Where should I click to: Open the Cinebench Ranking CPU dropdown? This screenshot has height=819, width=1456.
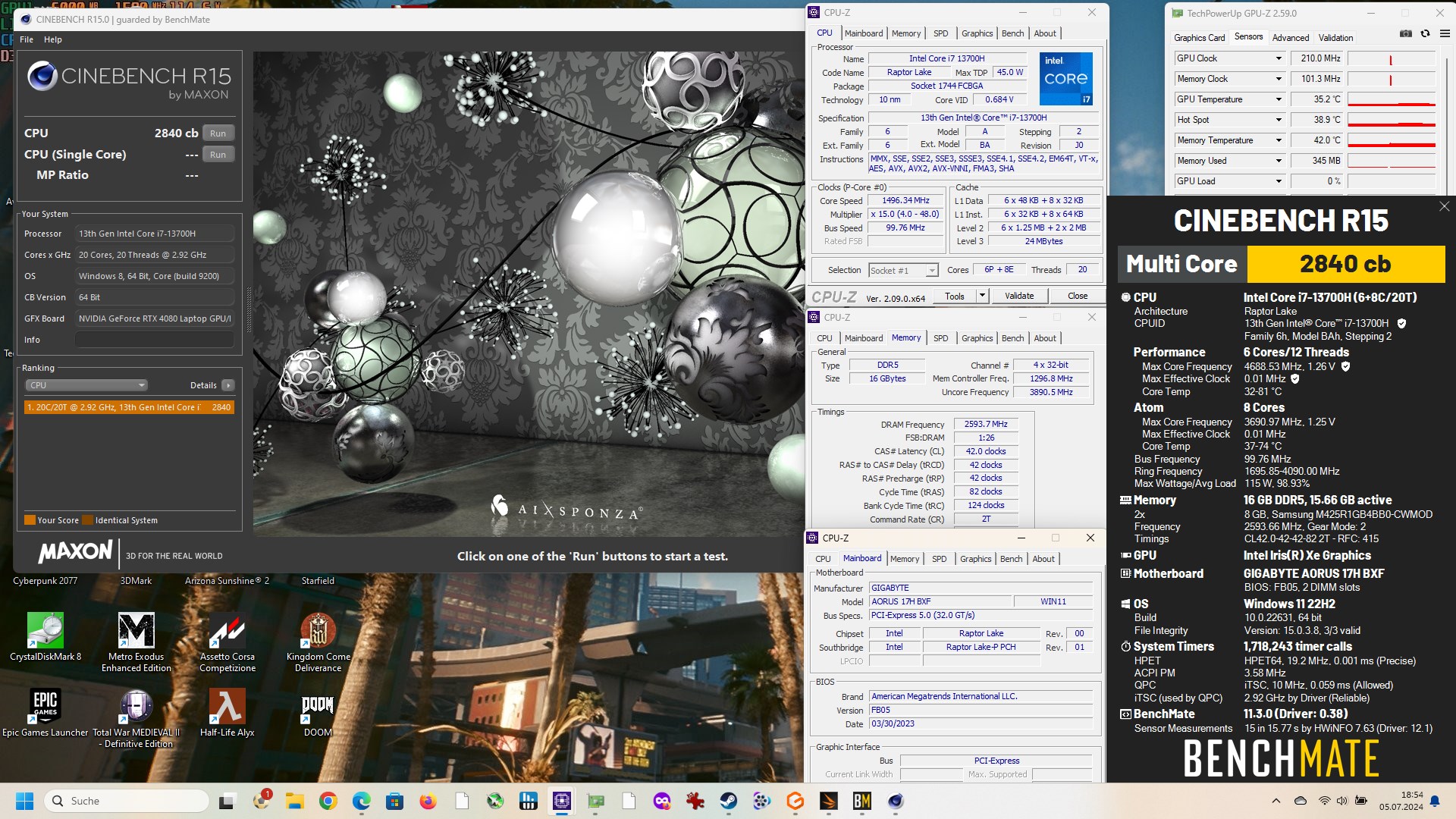87,385
